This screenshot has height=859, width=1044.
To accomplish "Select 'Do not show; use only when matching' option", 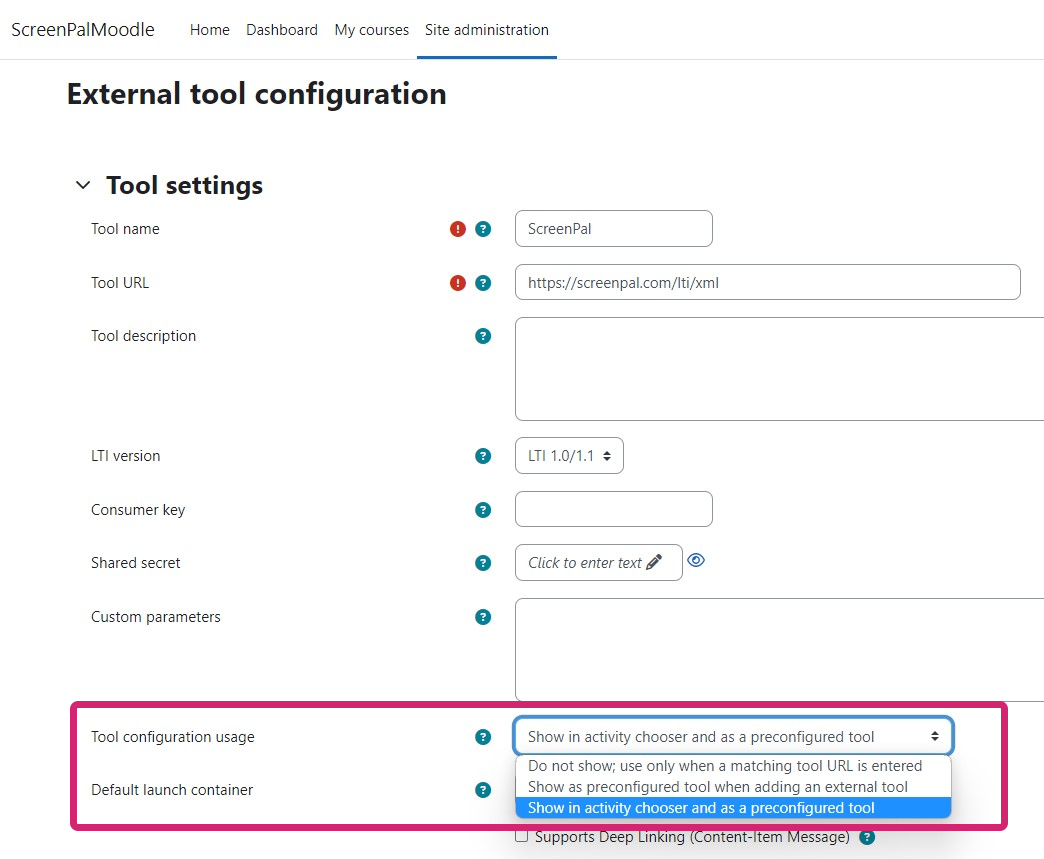I will point(733,766).
